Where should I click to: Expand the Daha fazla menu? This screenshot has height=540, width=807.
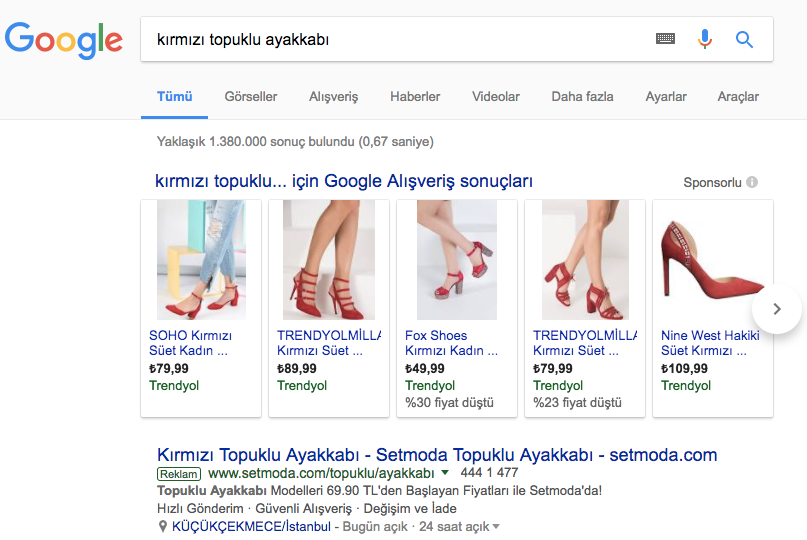coord(582,97)
